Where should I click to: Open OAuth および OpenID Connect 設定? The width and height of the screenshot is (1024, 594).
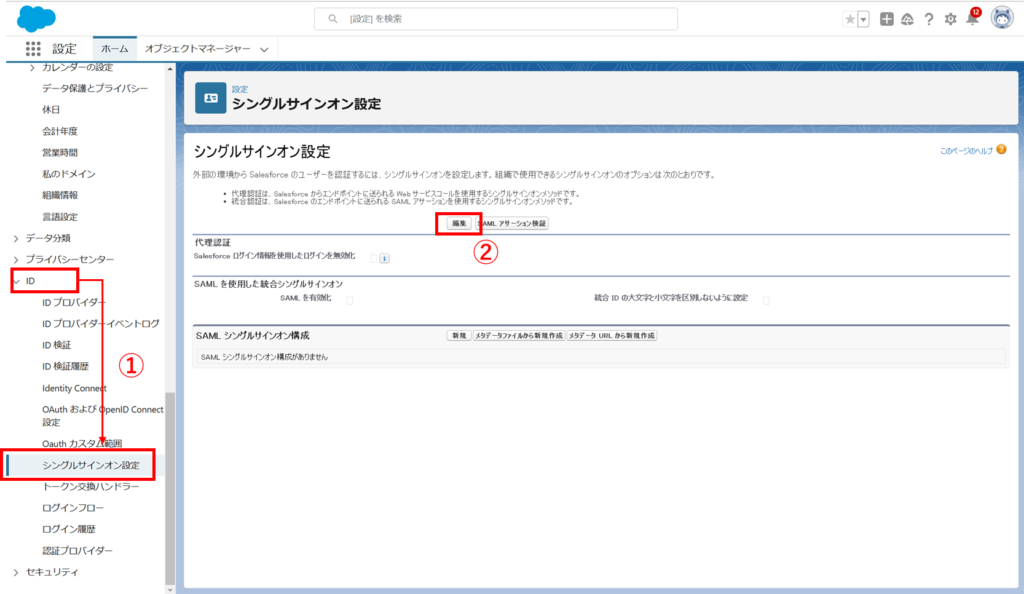103,416
